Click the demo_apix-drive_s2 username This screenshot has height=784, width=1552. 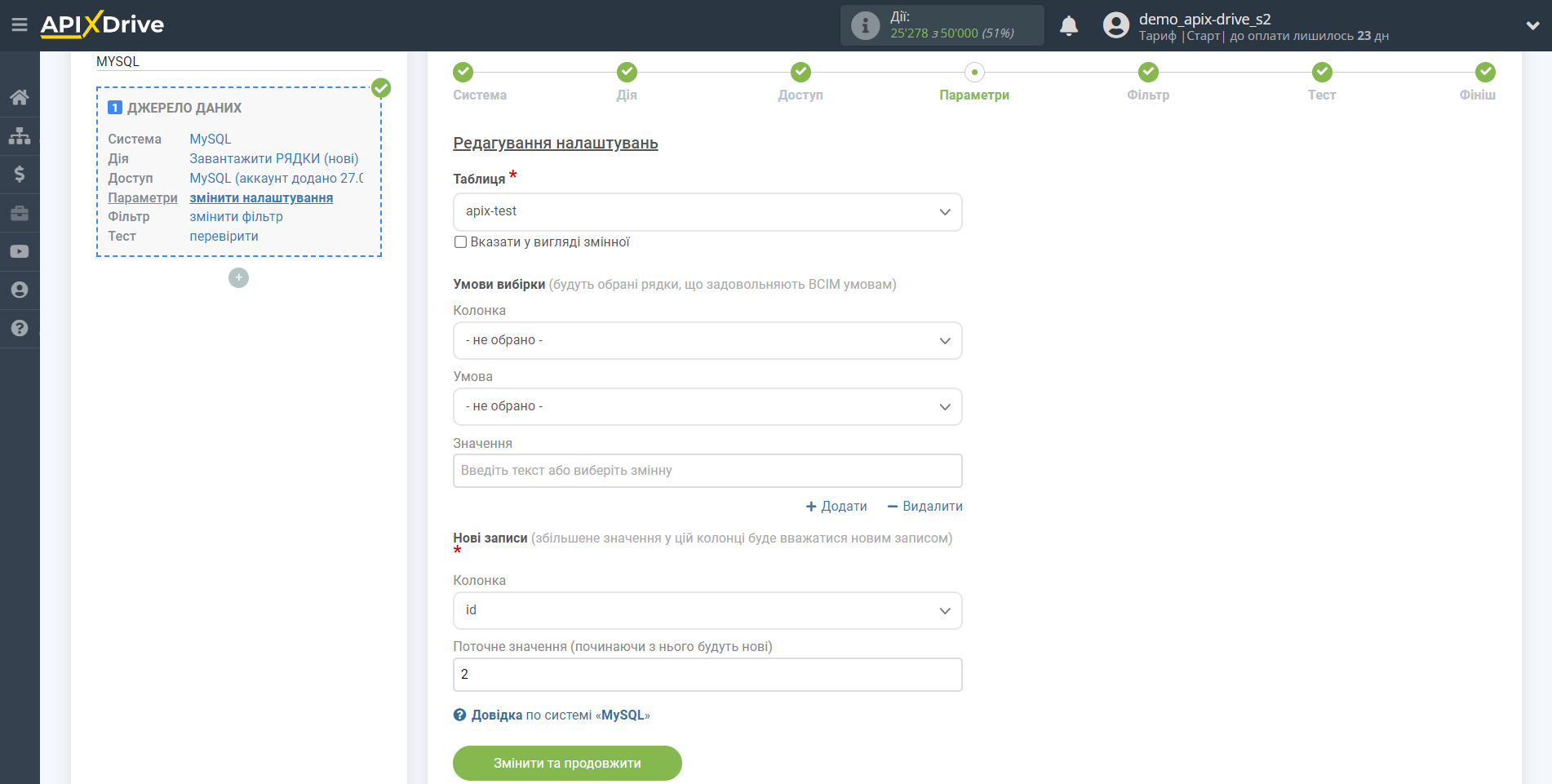coord(1204,19)
